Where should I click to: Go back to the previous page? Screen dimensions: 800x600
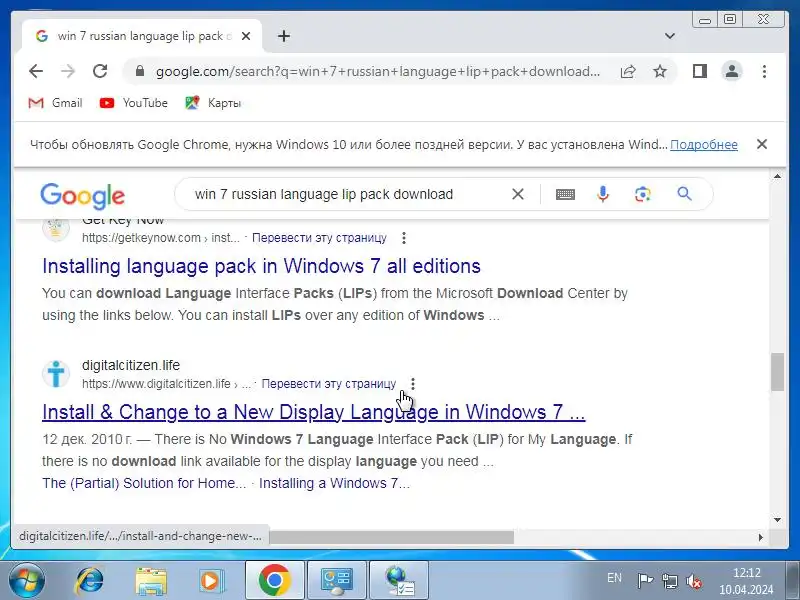tap(36, 71)
